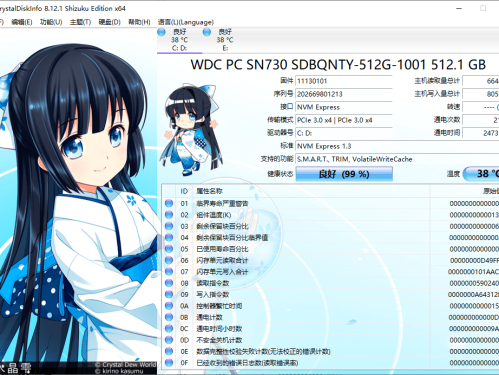This screenshot has width=499, height=375.
Task: Select the 通电时间小时数 attribute row
Action: pos(330,329)
